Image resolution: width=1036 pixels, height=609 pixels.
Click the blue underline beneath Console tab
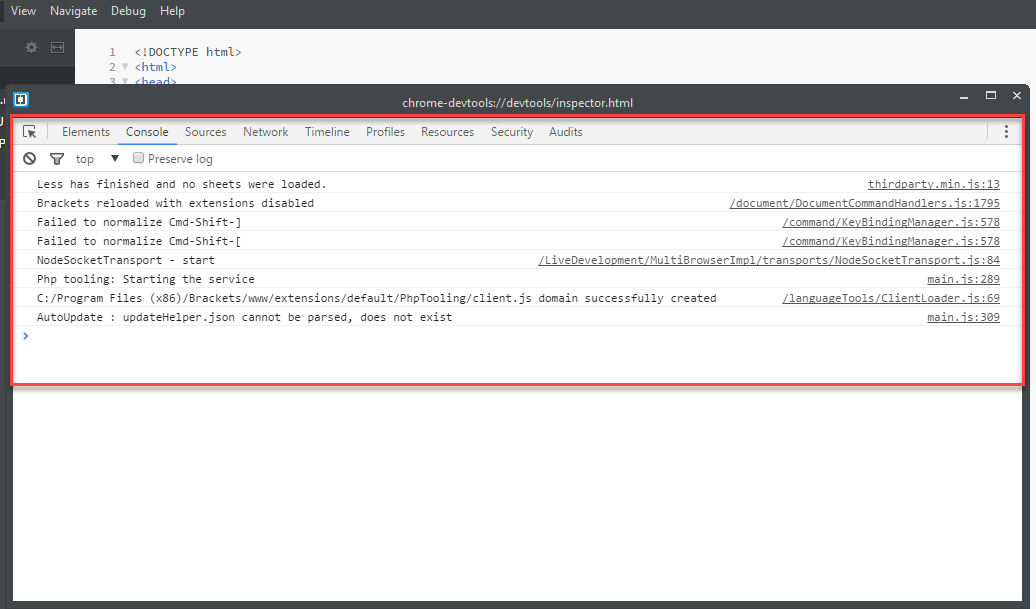click(x=147, y=142)
